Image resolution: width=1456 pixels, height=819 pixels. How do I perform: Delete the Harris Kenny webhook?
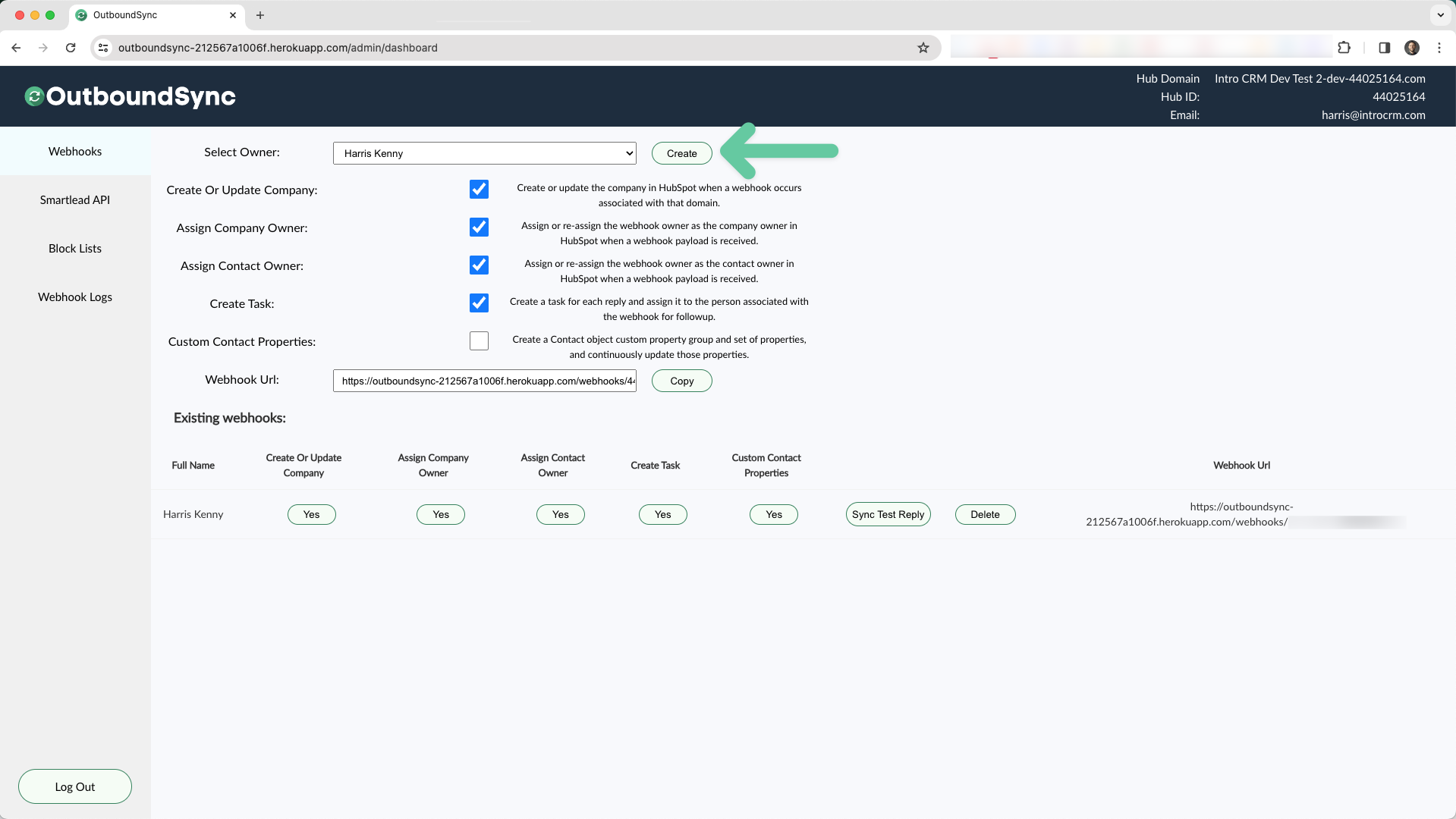[x=986, y=514]
